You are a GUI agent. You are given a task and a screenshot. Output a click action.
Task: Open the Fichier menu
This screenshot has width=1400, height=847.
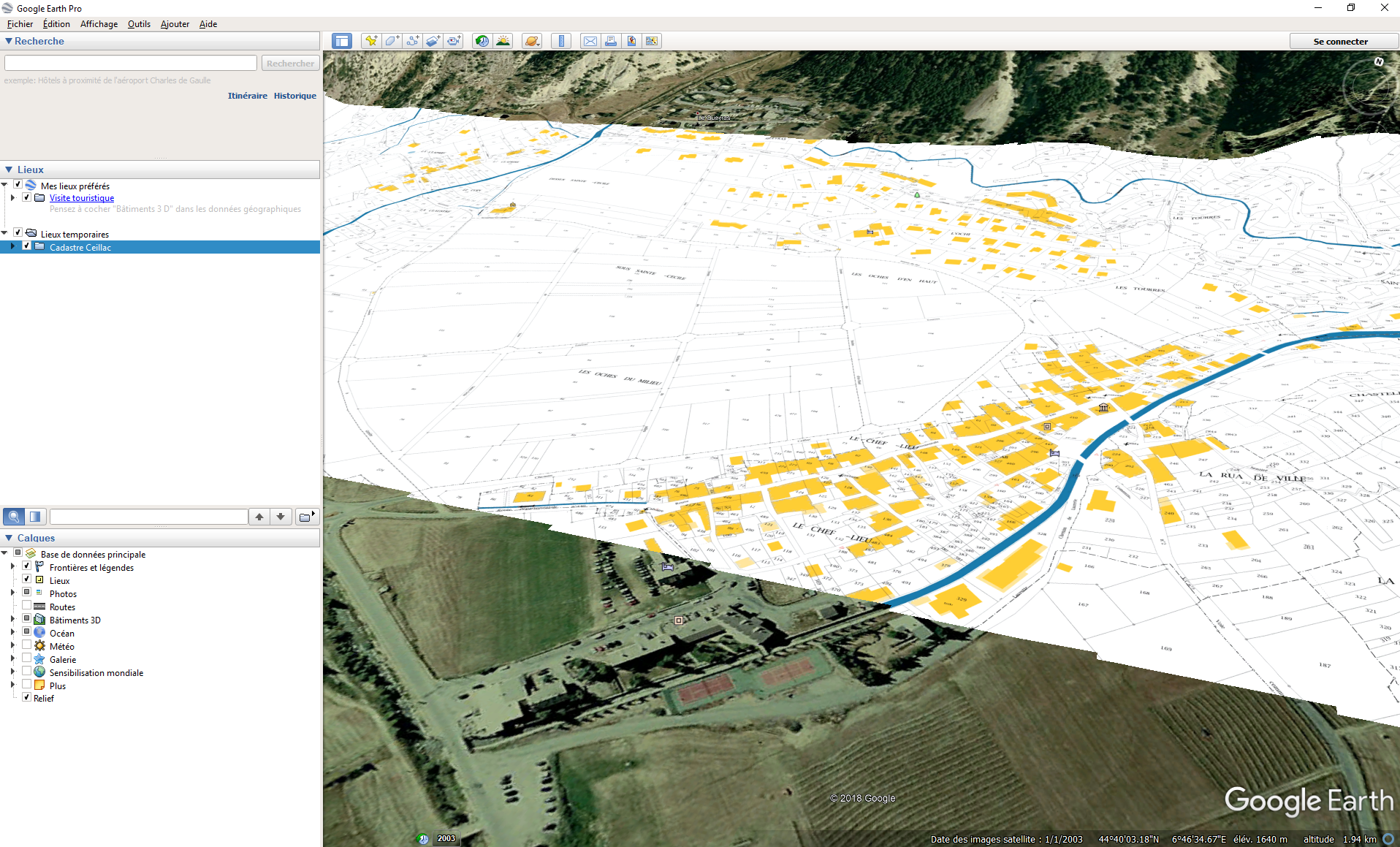20,24
